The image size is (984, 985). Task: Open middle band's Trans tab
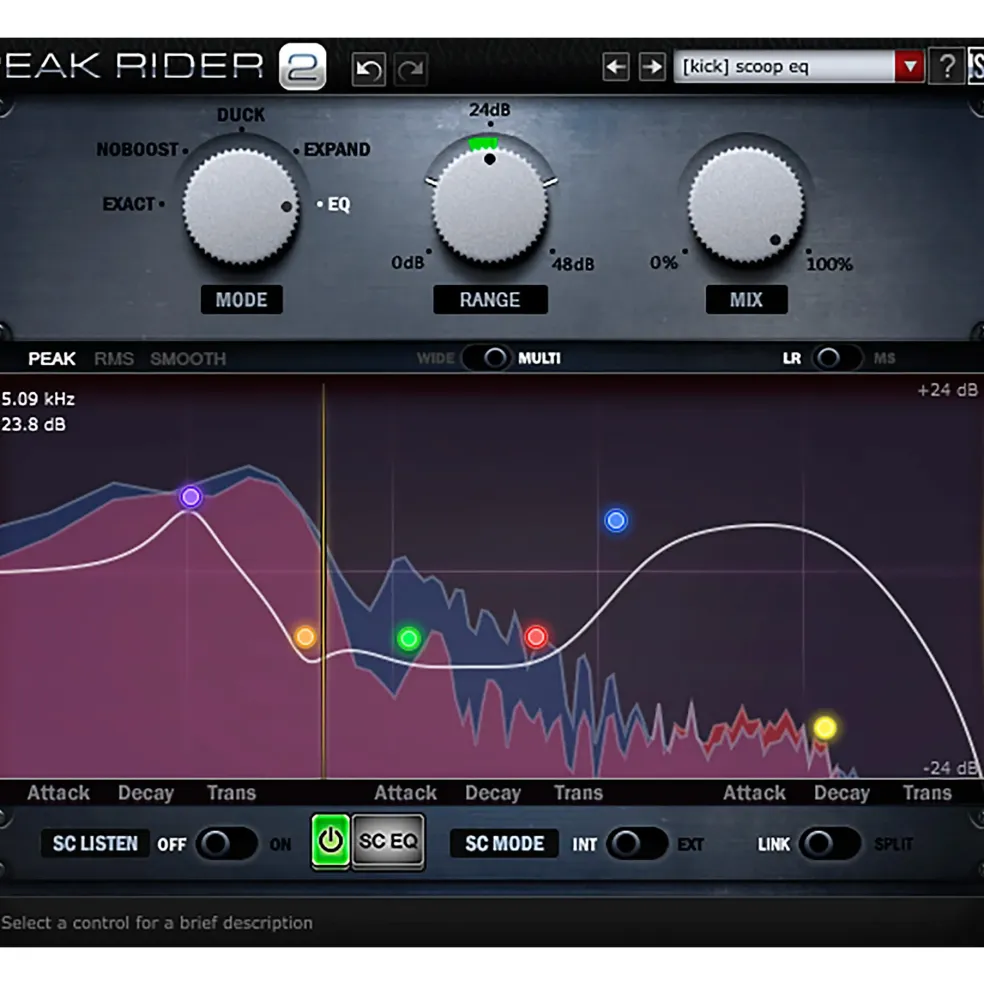coord(578,793)
